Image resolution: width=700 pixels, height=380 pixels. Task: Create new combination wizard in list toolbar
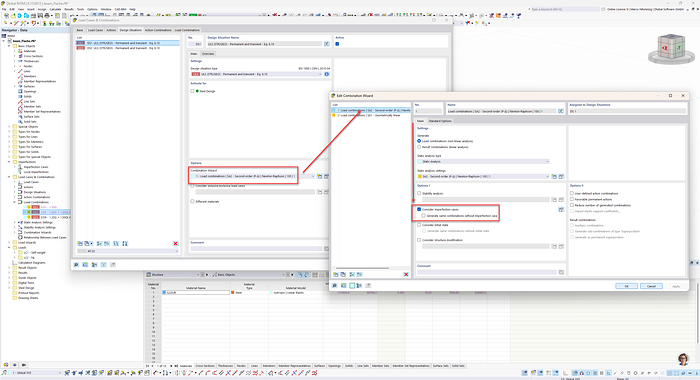point(336,274)
